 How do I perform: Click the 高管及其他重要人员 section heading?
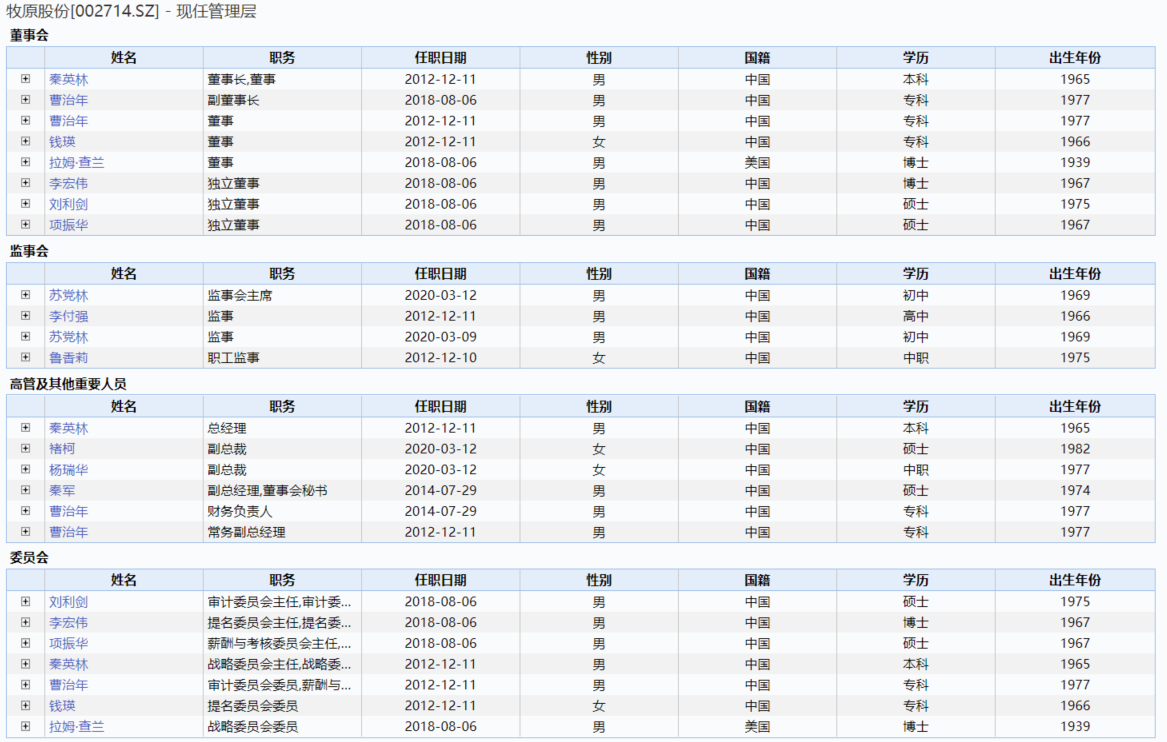click(68, 384)
